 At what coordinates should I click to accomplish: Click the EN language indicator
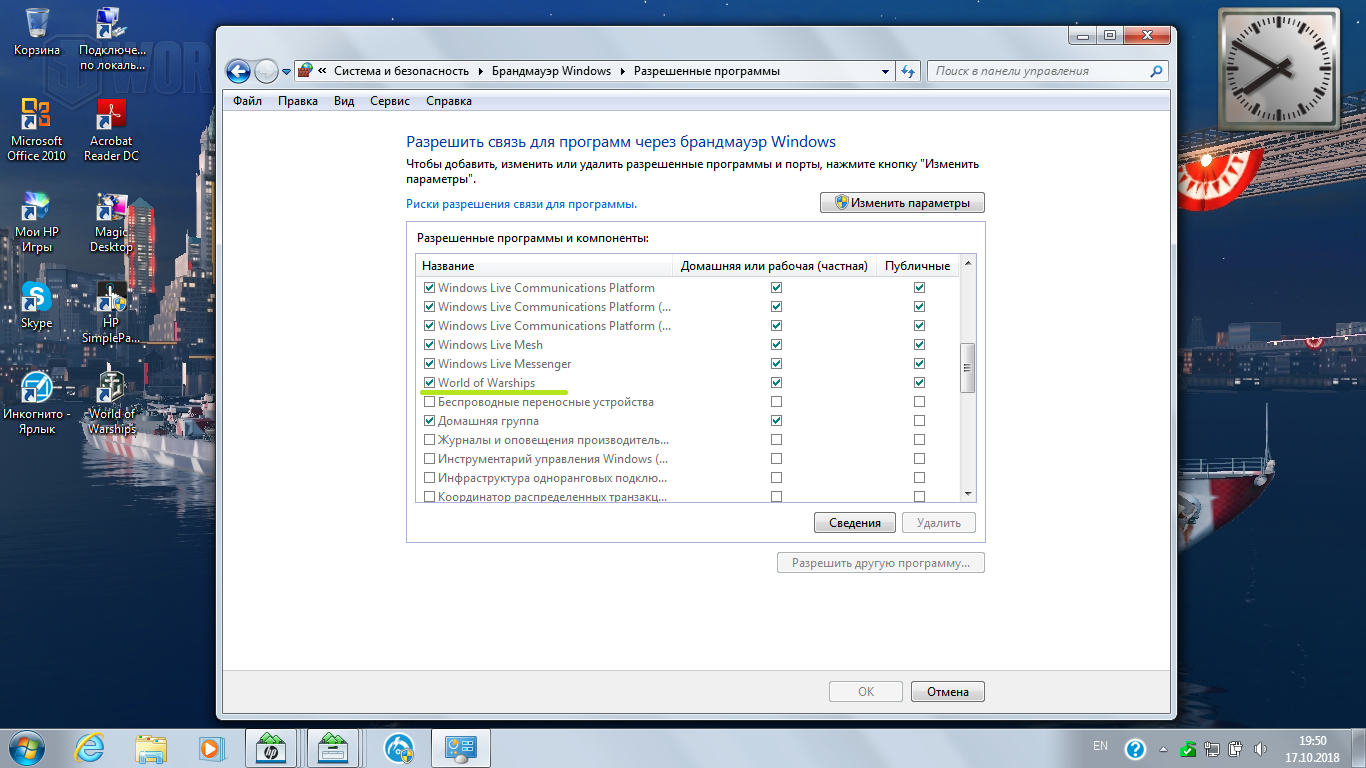click(x=1100, y=746)
